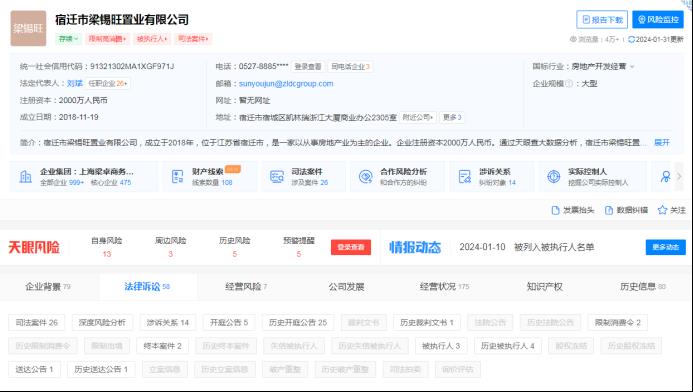Select 终本案件 2 chip
Image resolution: width=693 pixels, height=392 pixels.
[162, 346]
